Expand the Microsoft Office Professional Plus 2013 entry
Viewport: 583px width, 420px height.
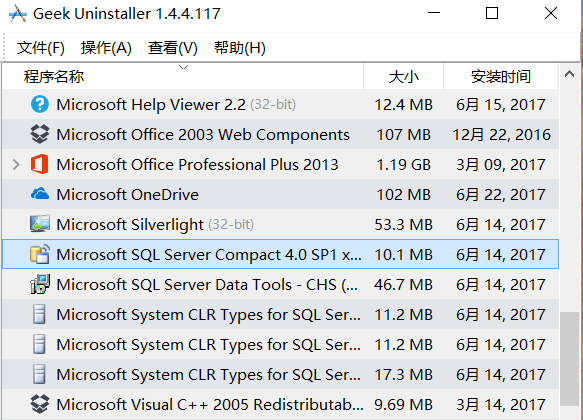pos(16,164)
